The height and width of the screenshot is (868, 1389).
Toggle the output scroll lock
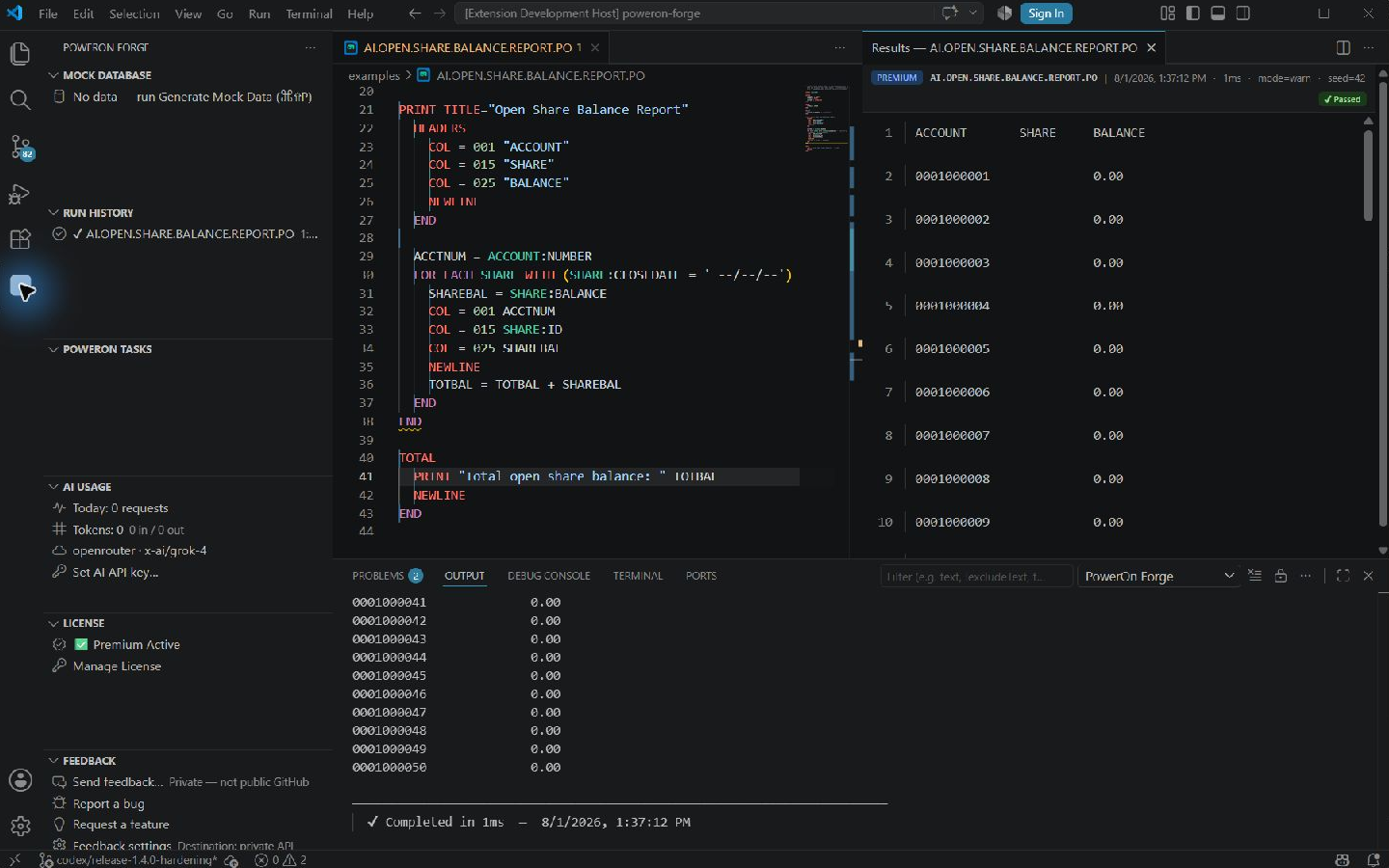(x=1281, y=576)
